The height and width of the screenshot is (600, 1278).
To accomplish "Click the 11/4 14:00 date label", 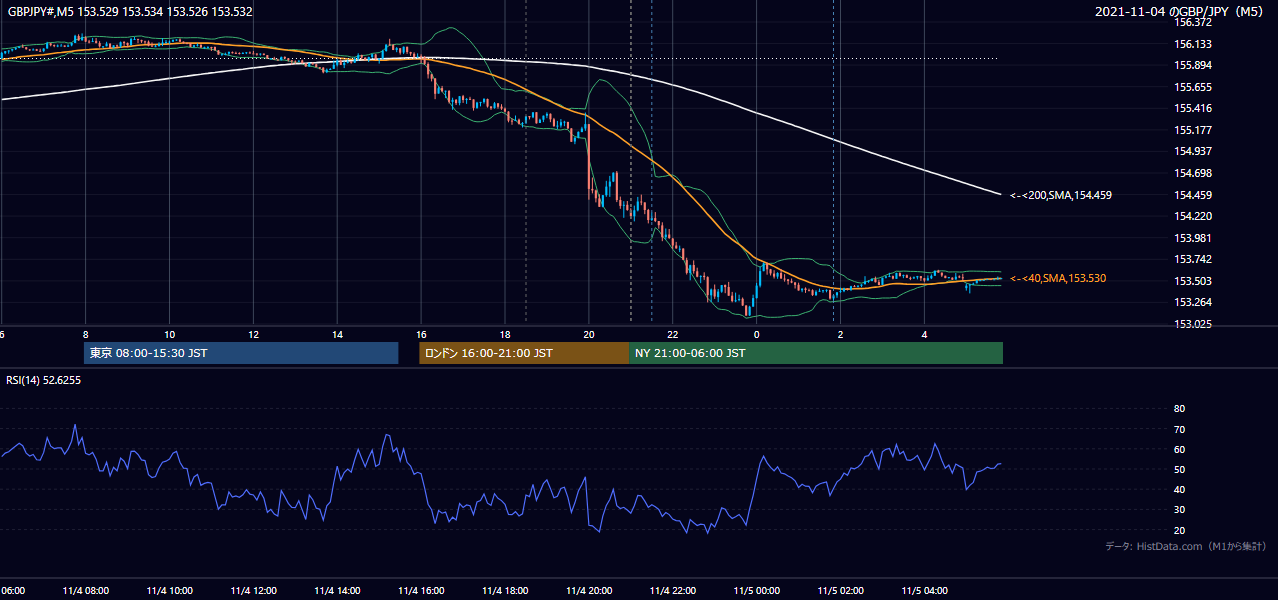I will pyautogui.click(x=338, y=591).
